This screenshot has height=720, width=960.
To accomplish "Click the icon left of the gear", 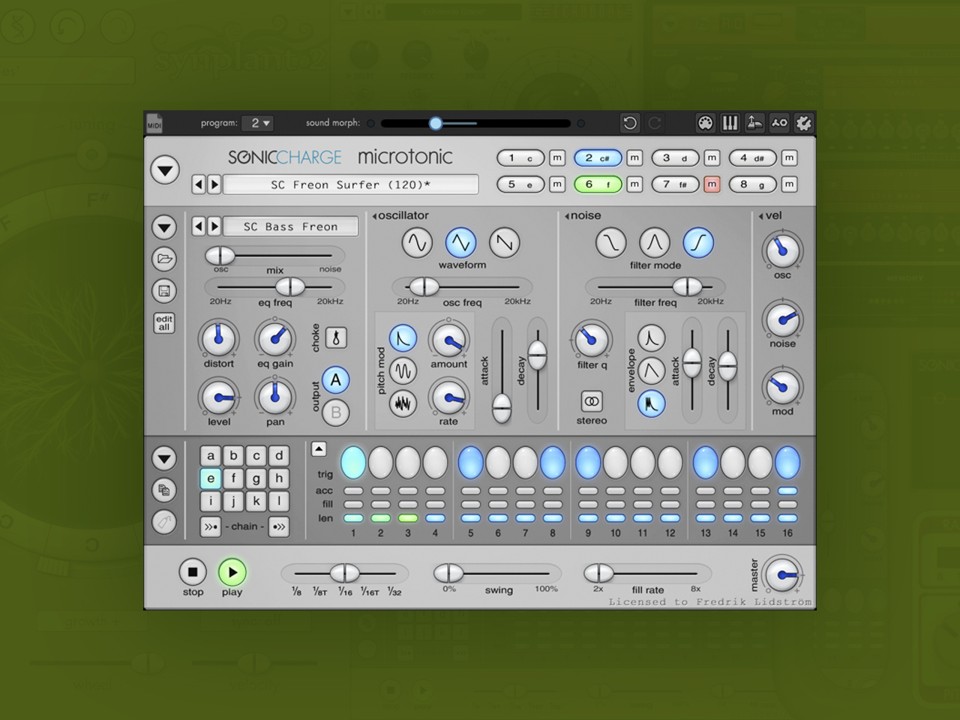I will point(779,123).
